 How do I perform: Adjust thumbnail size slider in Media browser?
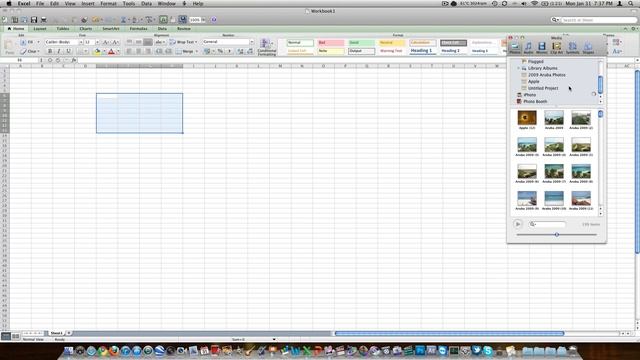click(x=557, y=235)
